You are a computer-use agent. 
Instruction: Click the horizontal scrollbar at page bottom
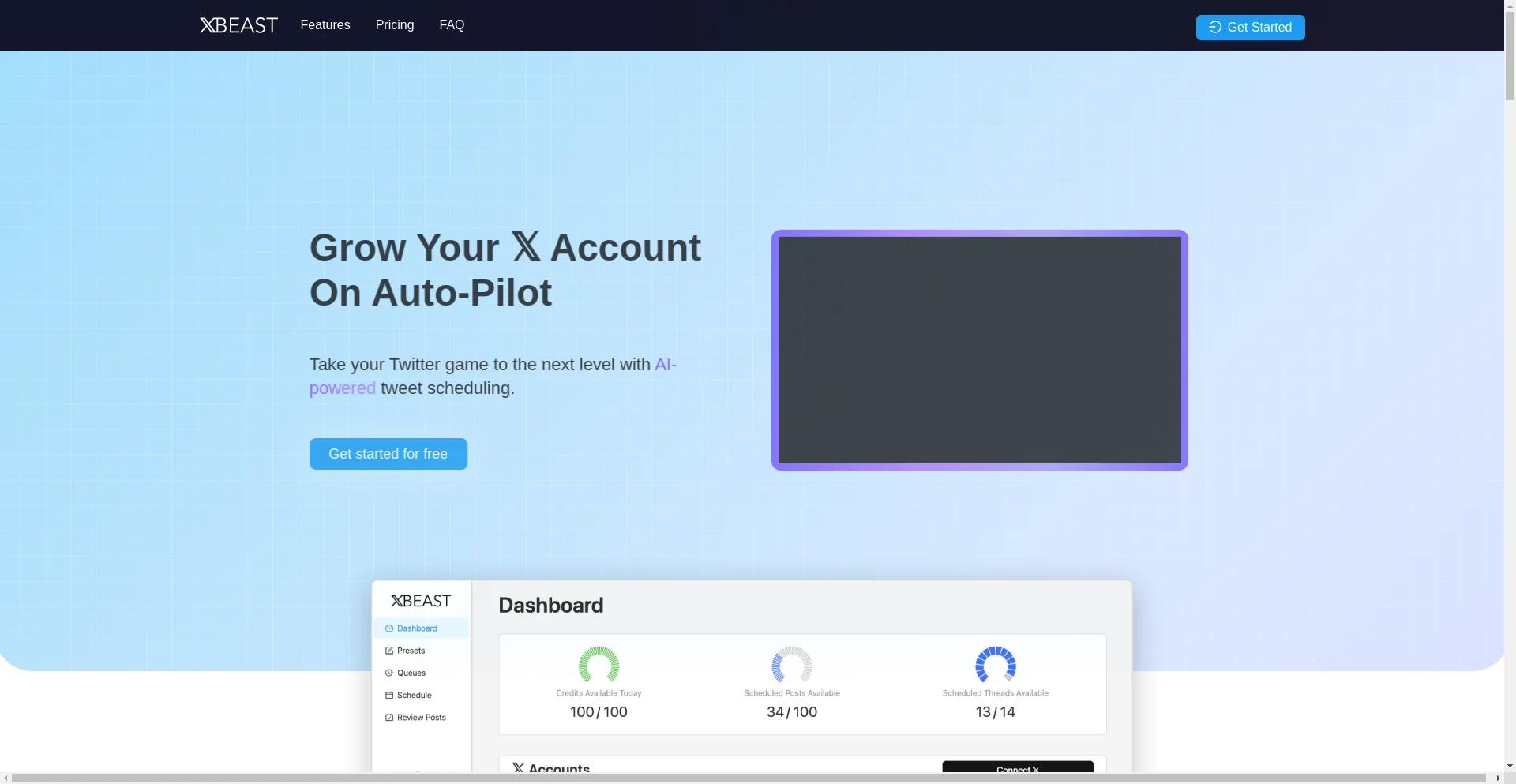tap(749, 778)
